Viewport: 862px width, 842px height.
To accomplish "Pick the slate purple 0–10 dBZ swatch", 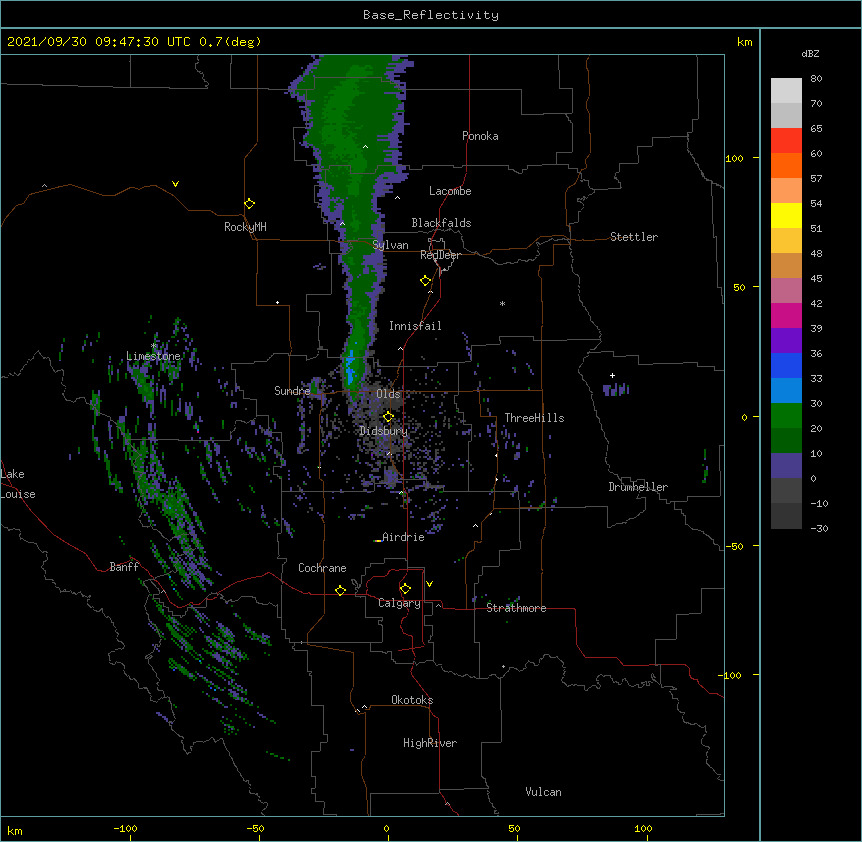I will pyautogui.click(x=786, y=466).
